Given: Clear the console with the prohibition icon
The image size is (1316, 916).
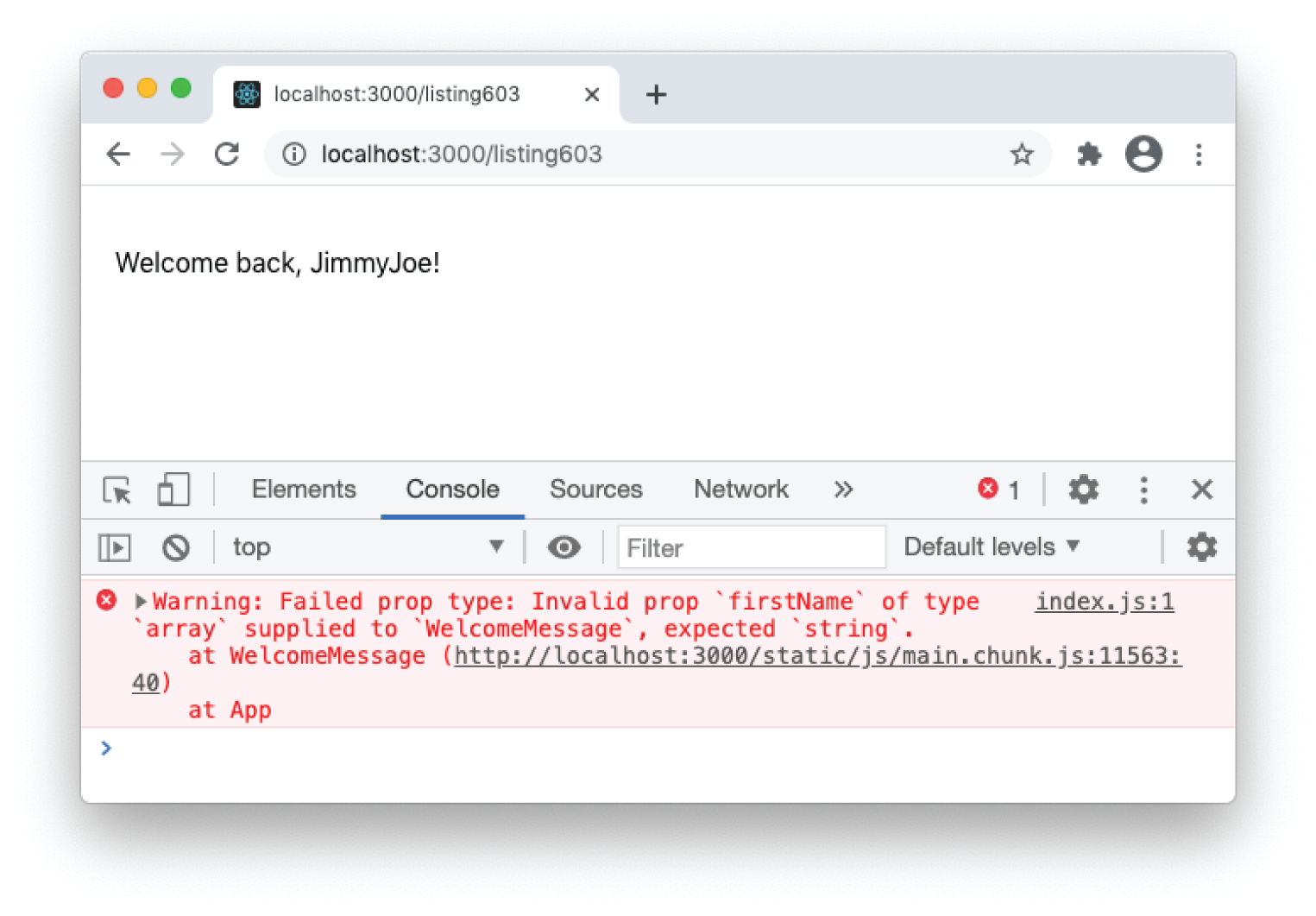Looking at the screenshot, I should [175, 546].
